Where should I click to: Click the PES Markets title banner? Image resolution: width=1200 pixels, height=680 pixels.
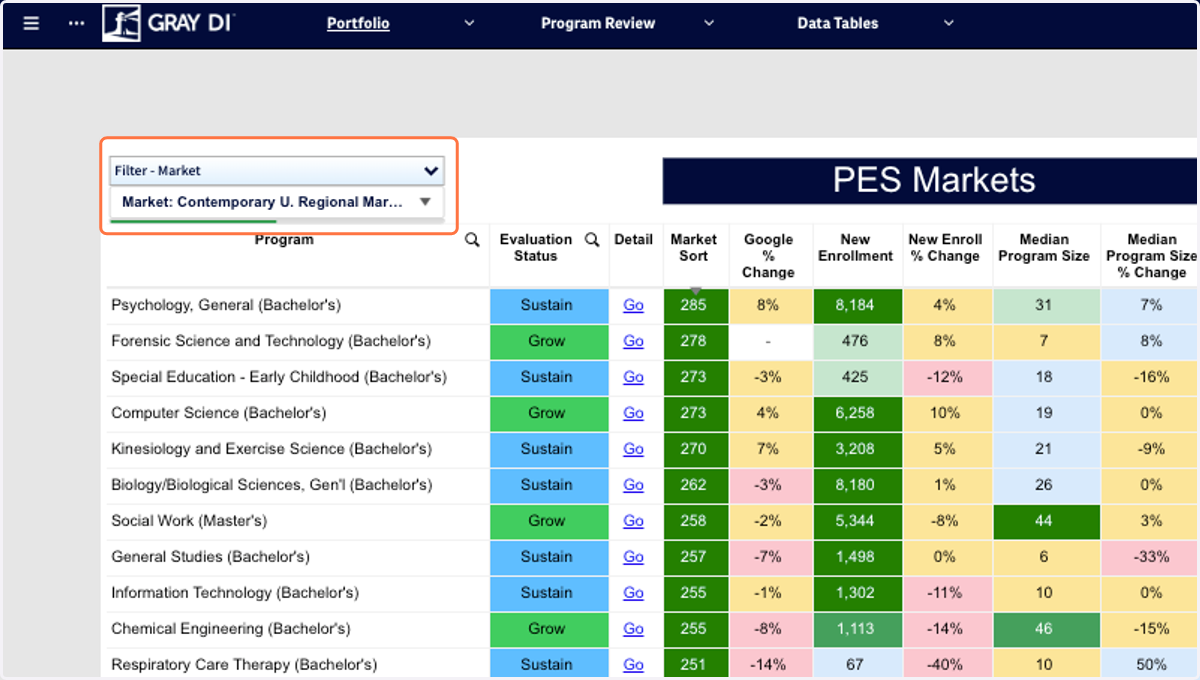point(931,181)
